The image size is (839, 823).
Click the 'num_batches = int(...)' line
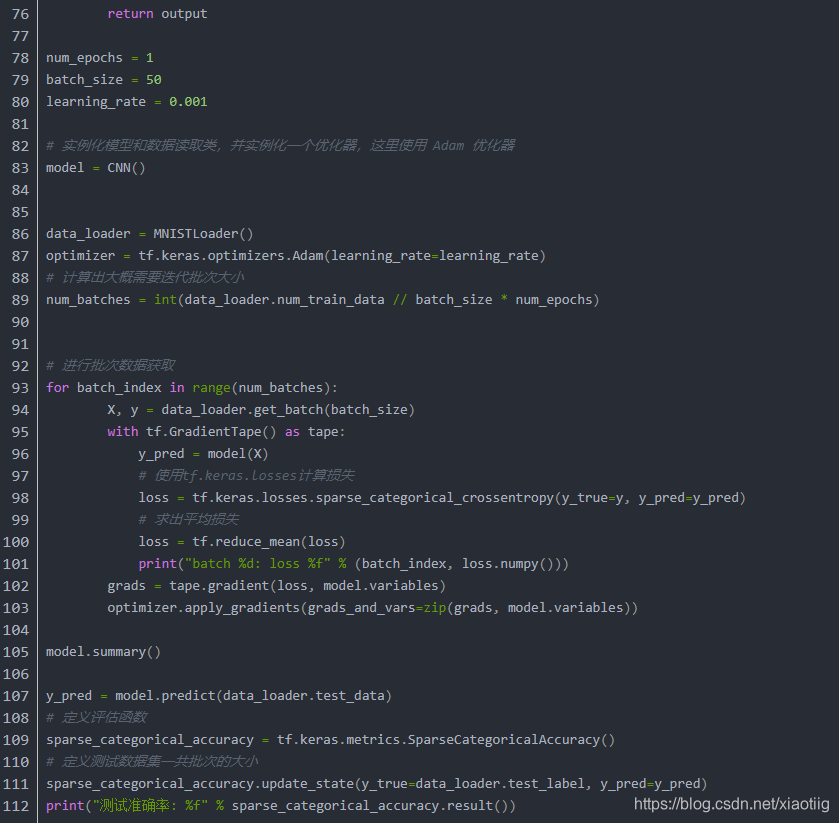coord(322,300)
